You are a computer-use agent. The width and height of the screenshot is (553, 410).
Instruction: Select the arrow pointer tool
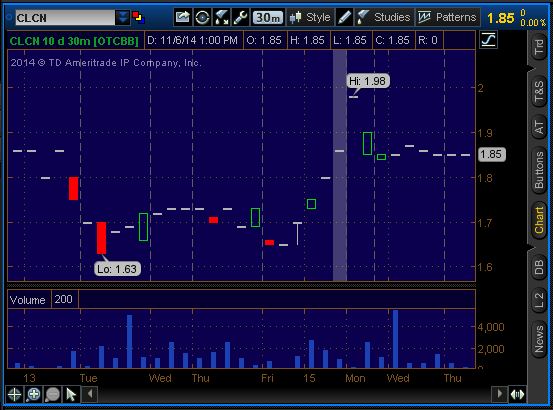click(x=72, y=394)
